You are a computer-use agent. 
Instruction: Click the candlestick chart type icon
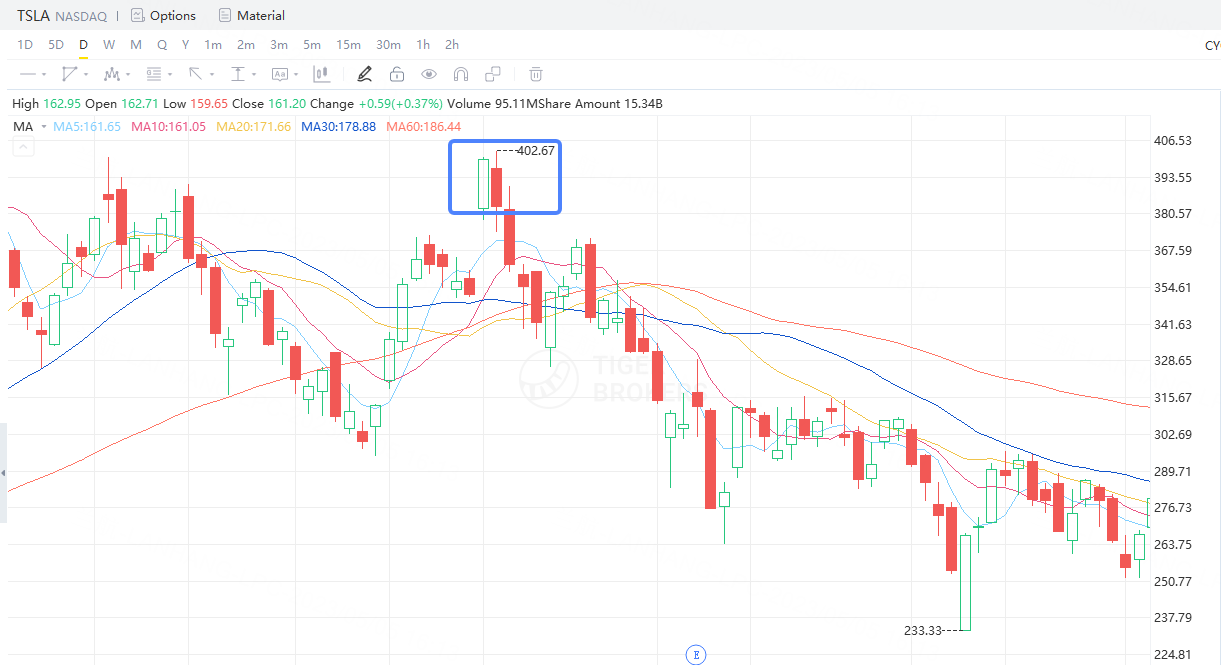(x=322, y=74)
